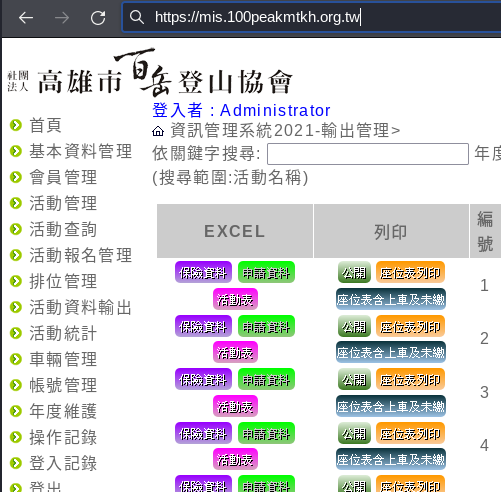501x492 pixels.
Task: Click the keyword search input field
Action: coord(368,154)
